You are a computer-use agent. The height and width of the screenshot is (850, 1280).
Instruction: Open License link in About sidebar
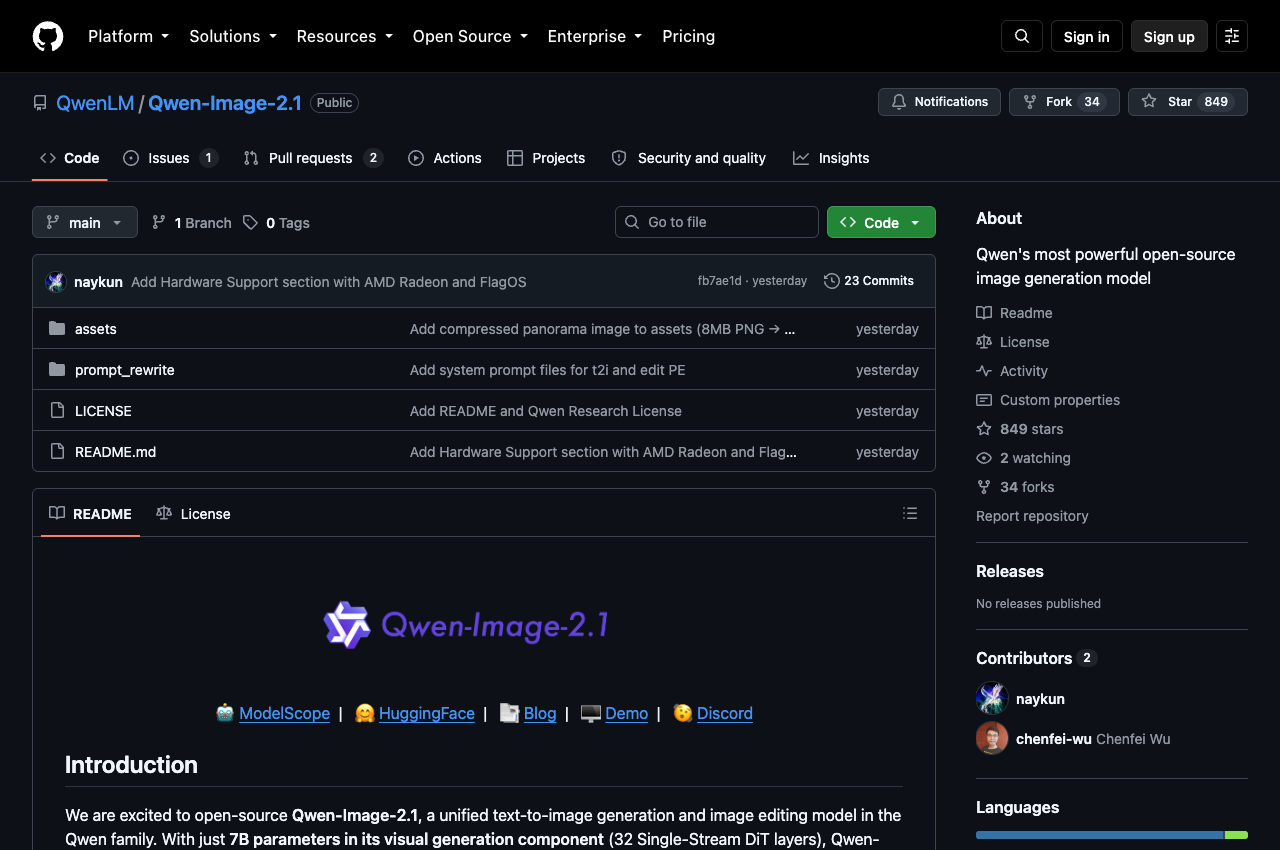point(1013,342)
